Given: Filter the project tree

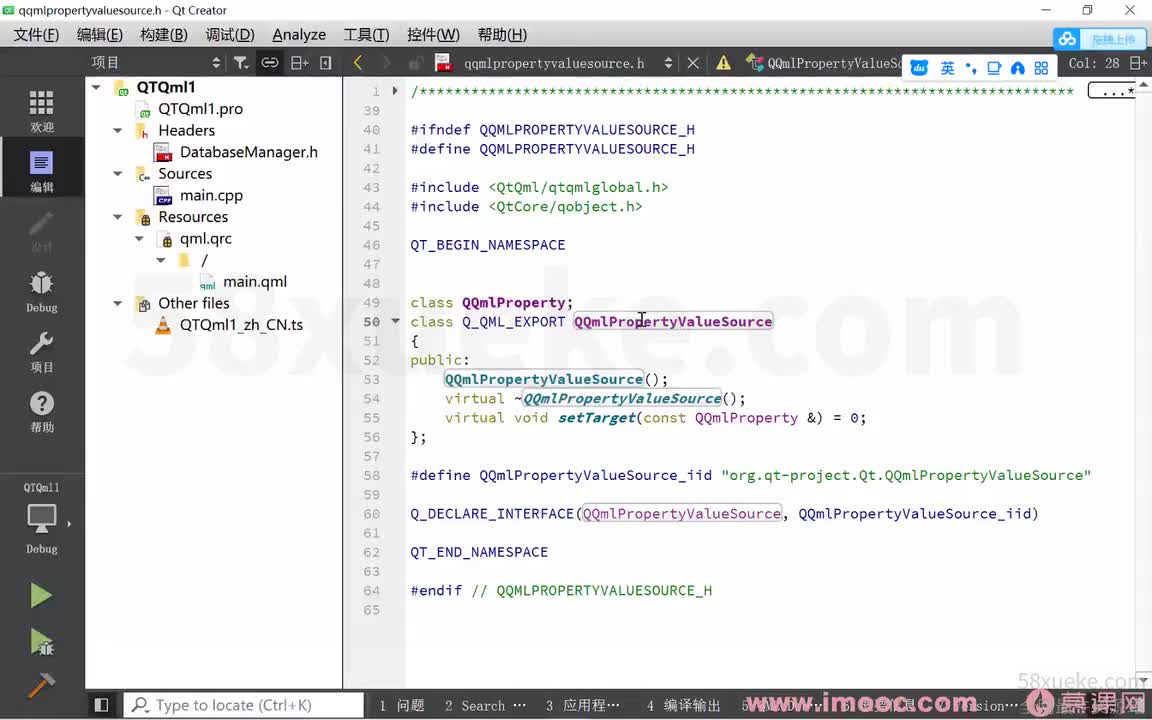Looking at the screenshot, I should (241, 63).
